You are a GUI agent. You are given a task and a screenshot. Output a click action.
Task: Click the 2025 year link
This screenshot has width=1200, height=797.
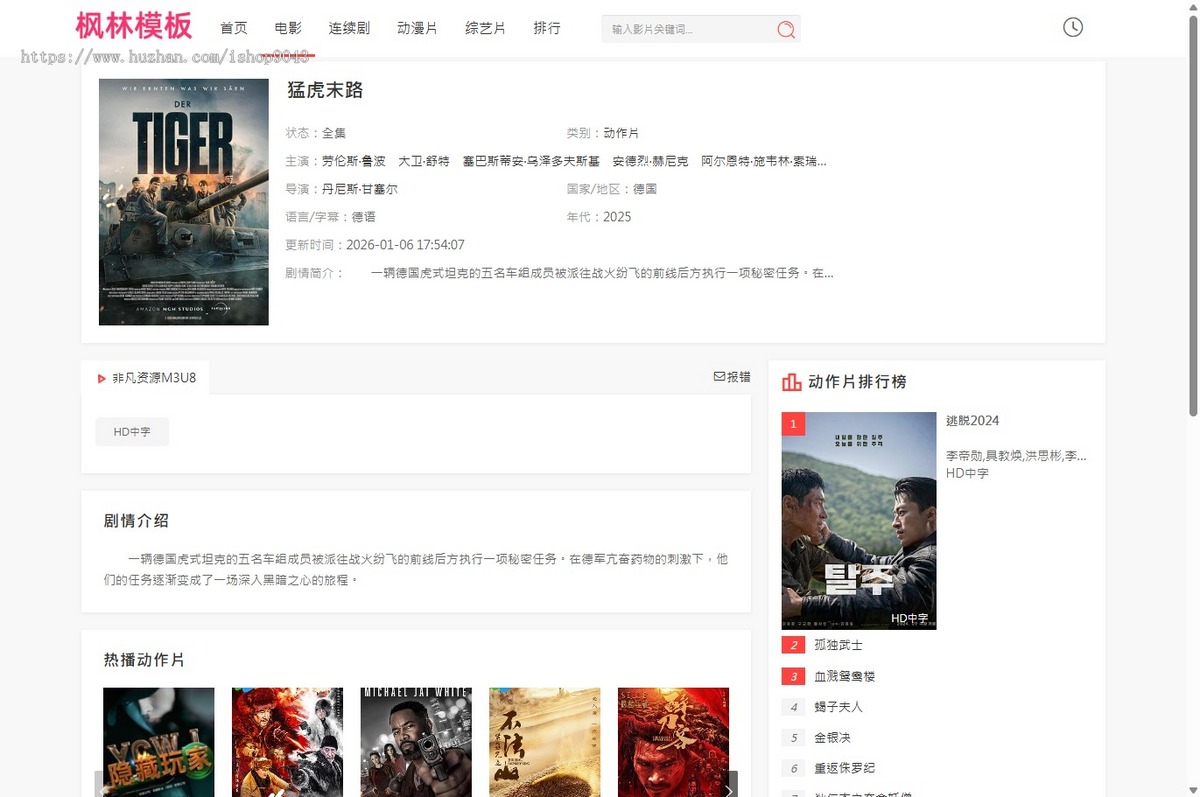[x=617, y=217]
